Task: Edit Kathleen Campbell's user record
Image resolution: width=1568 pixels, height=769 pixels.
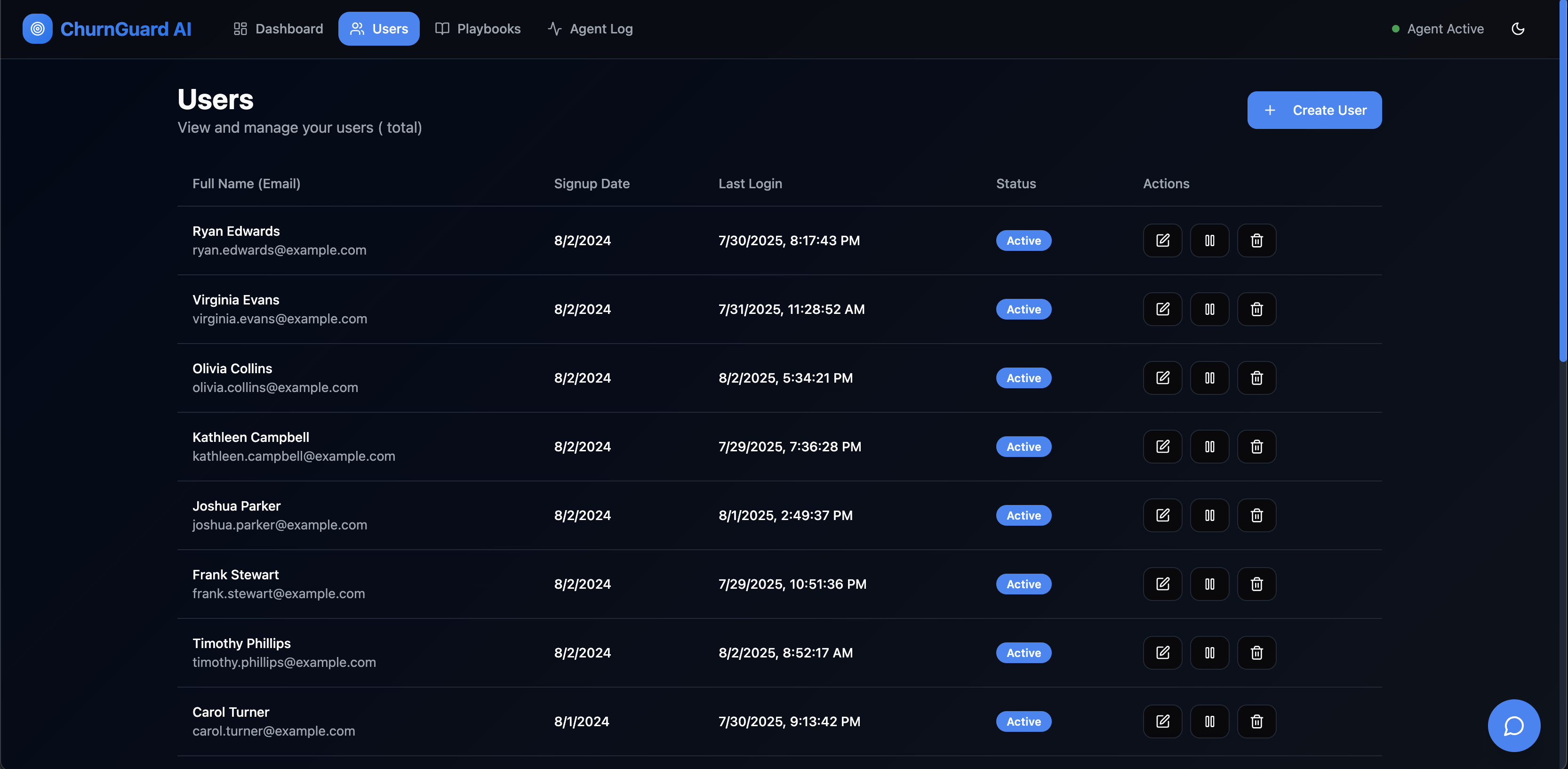Action: pos(1162,447)
